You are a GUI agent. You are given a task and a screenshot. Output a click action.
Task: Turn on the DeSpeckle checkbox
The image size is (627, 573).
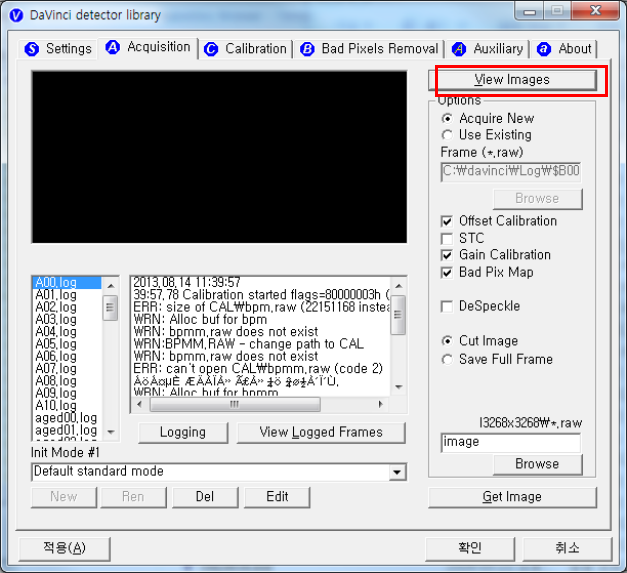click(447, 307)
